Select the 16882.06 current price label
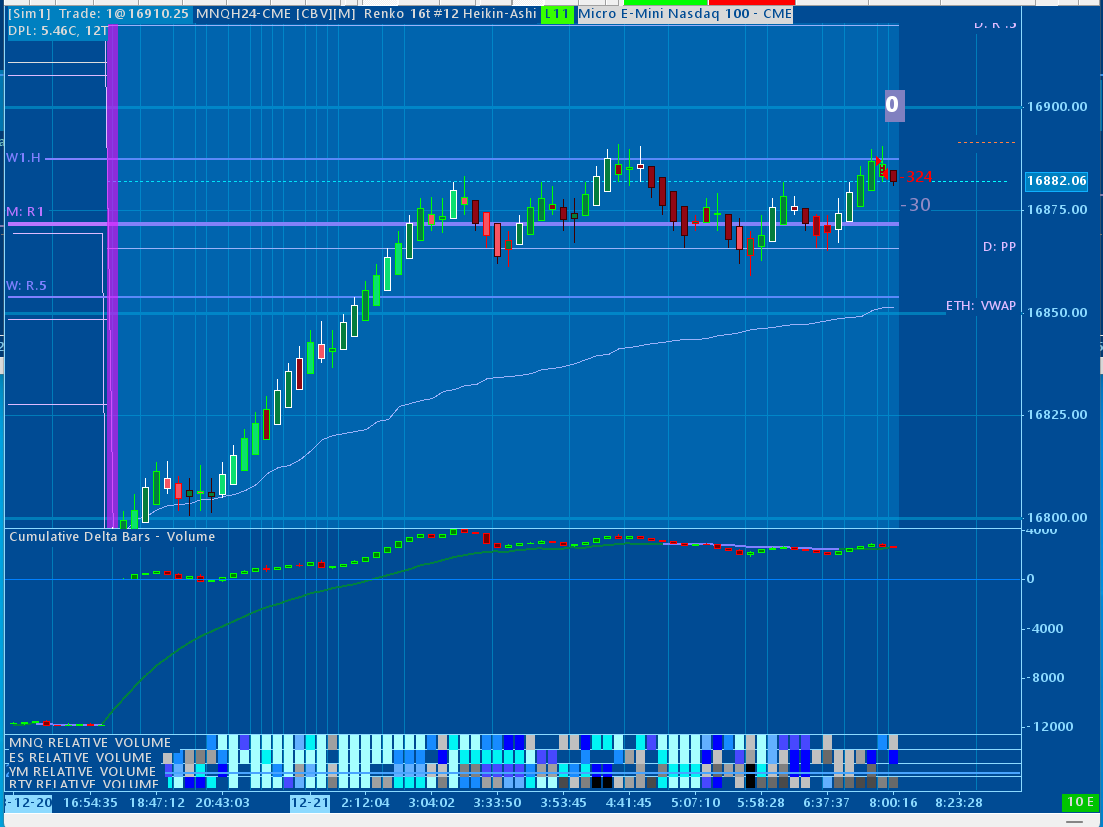 click(x=1057, y=181)
